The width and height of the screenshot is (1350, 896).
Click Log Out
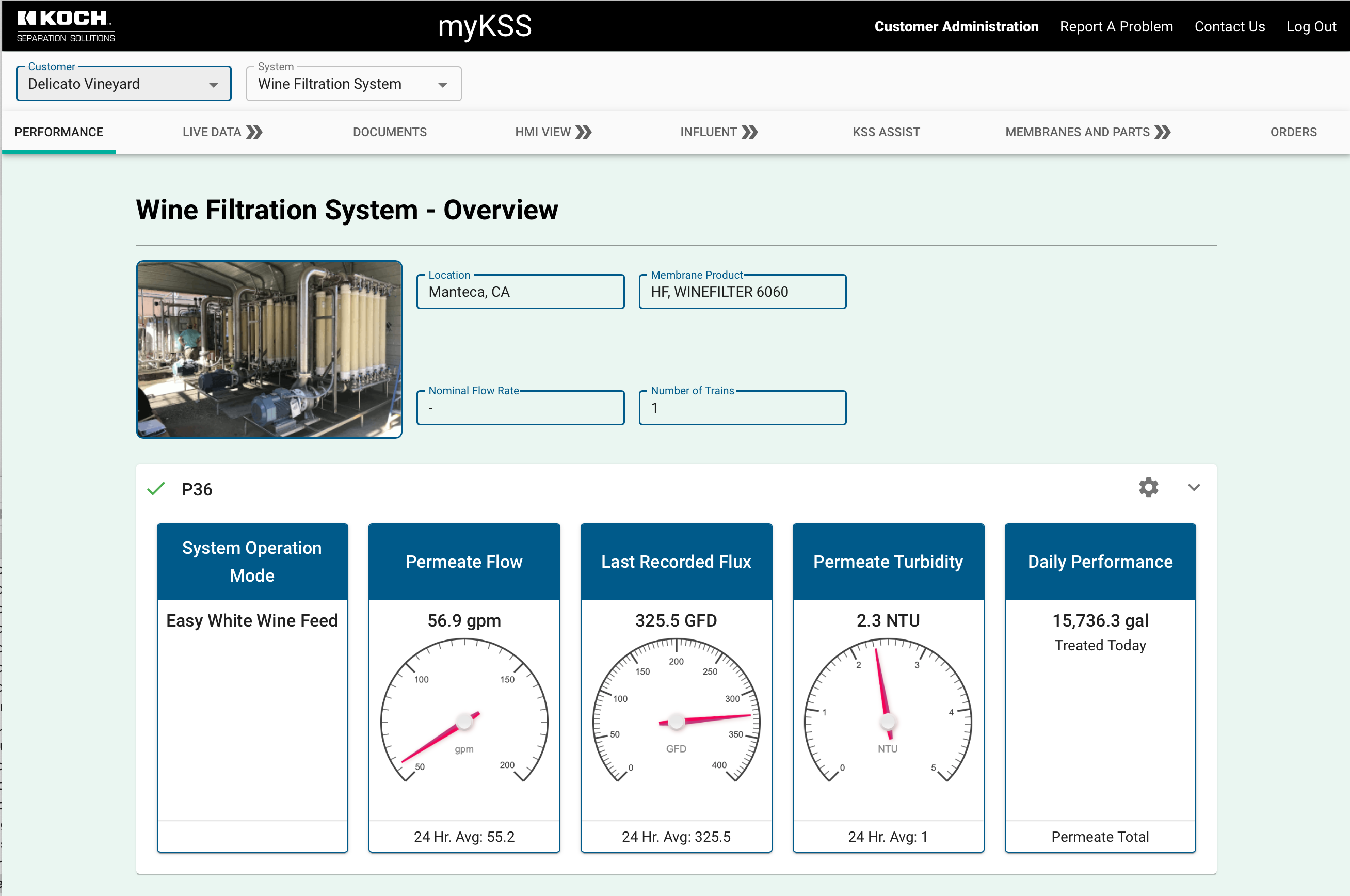point(1311,26)
